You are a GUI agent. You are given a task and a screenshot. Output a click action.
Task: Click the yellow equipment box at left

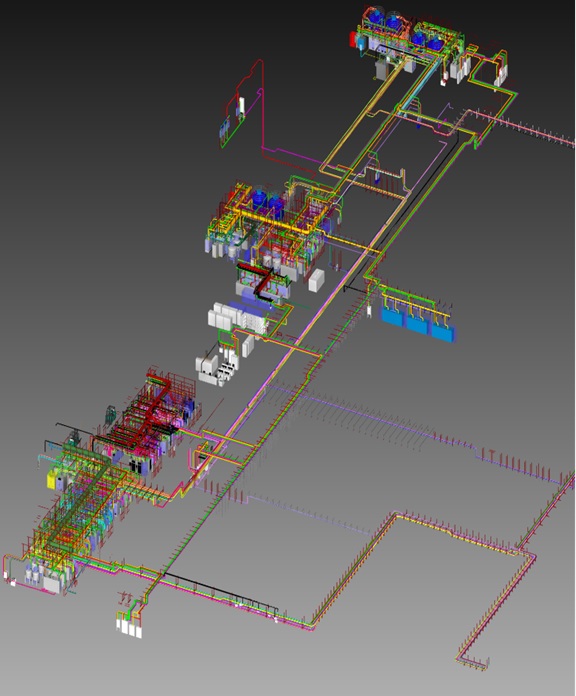point(52,480)
